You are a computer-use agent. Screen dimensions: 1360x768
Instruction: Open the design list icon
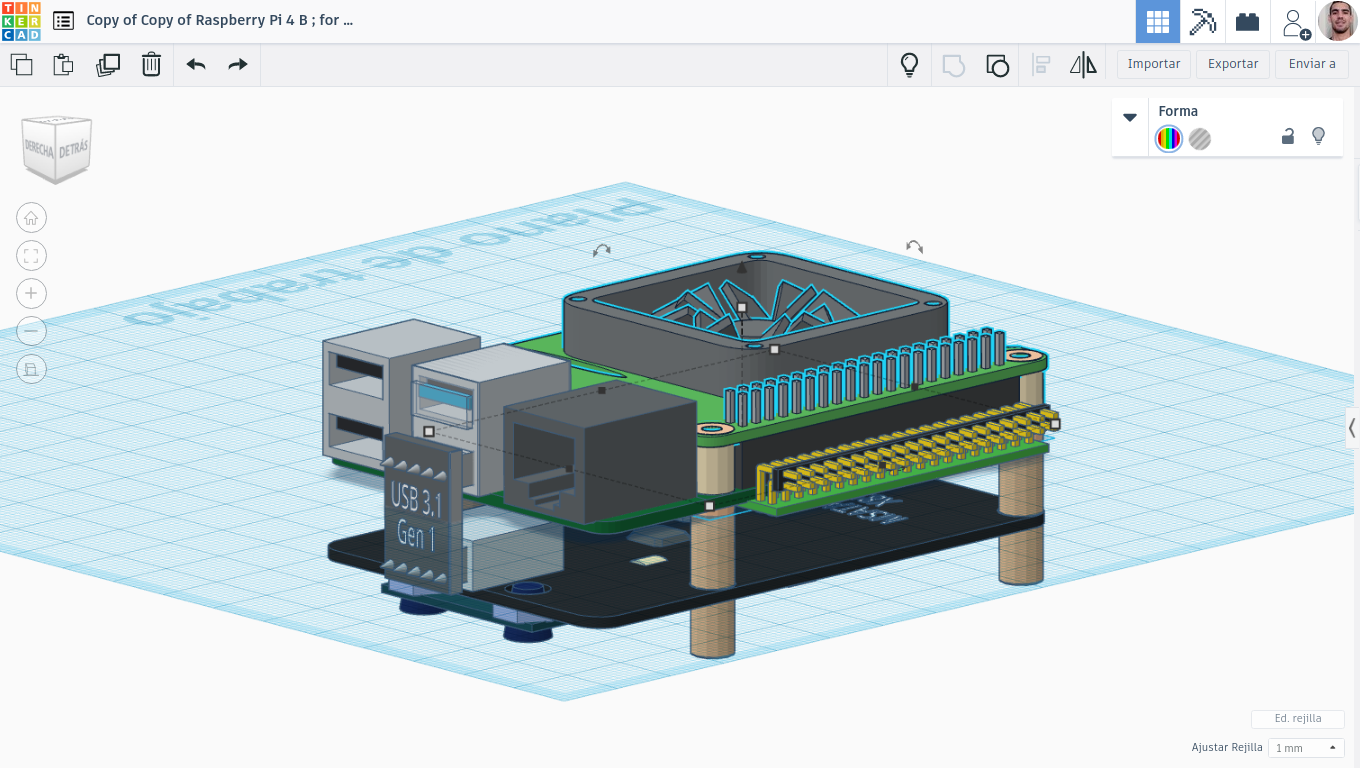pyautogui.click(x=63, y=20)
